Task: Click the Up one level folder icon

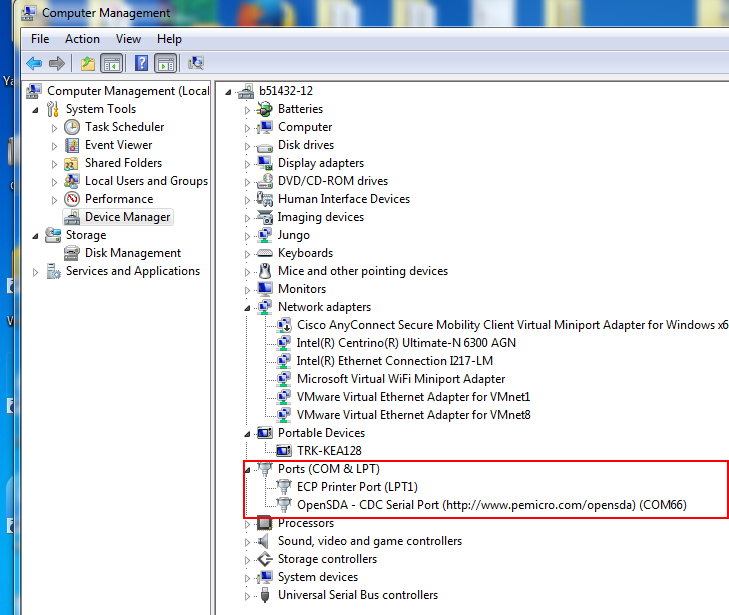Action: pyautogui.click(x=87, y=63)
